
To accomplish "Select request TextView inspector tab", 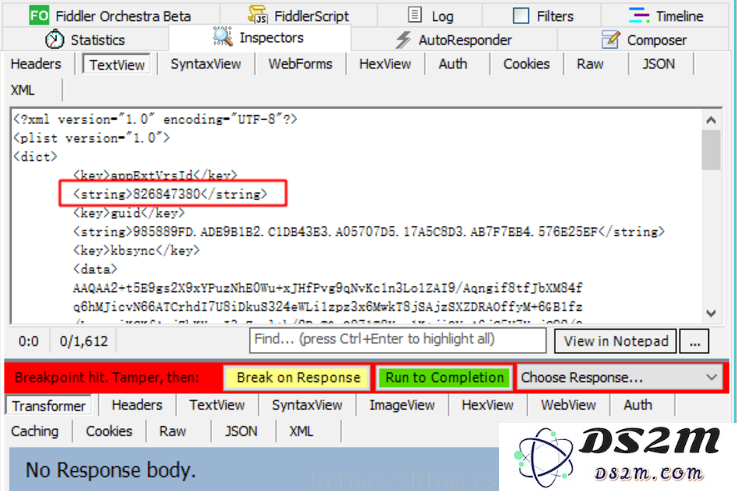I will [x=117, y=64].
